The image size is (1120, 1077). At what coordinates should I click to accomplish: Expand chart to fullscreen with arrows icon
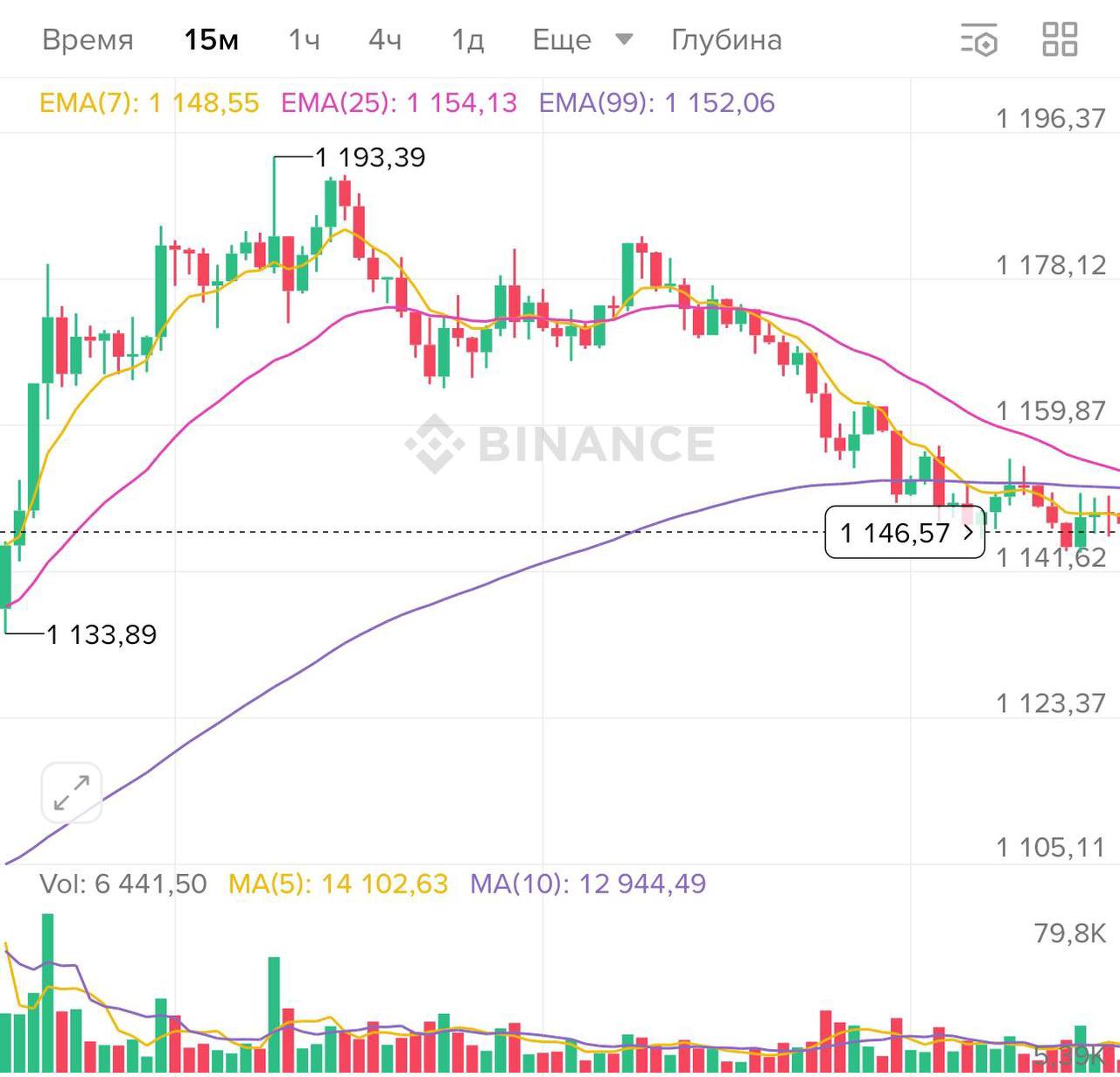tap(72, 793)
